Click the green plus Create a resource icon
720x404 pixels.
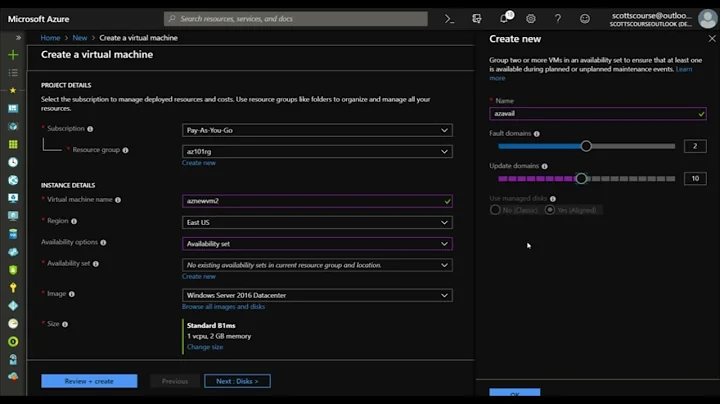(13, 55)
